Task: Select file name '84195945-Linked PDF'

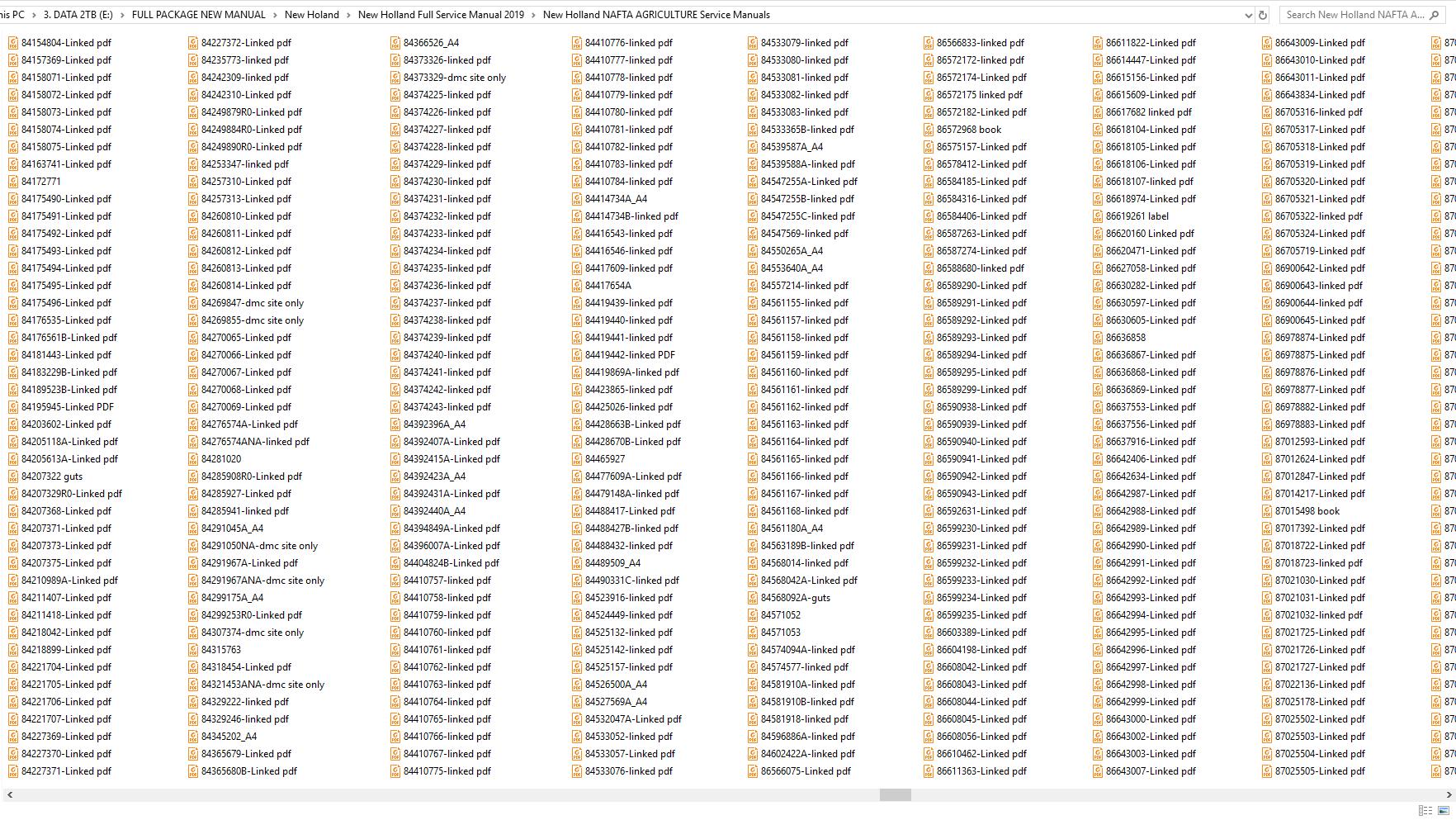Action: 68,407
